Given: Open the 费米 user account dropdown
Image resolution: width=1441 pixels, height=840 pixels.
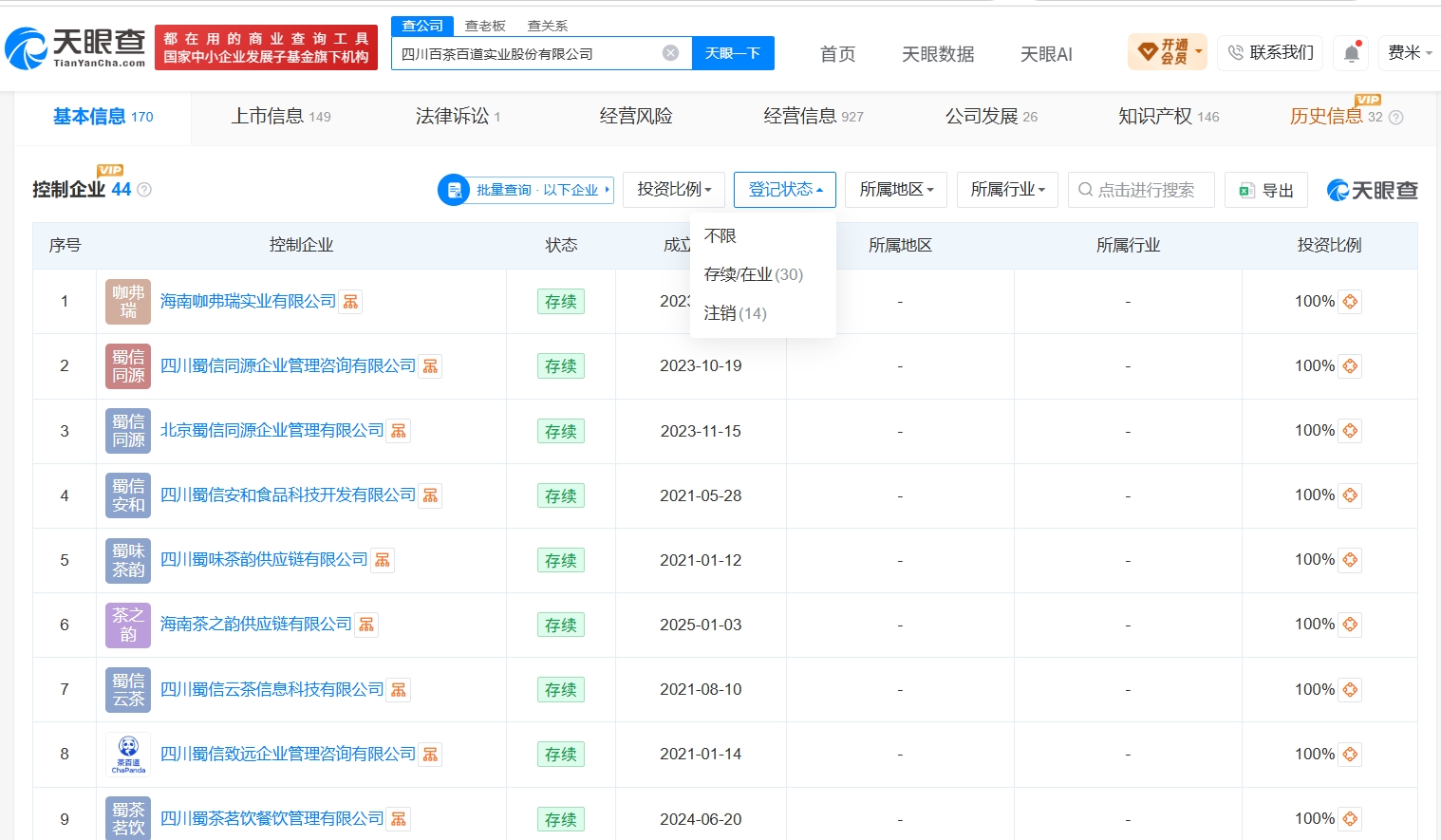Looking at the screenshot, I should (x=1409, y=53).
